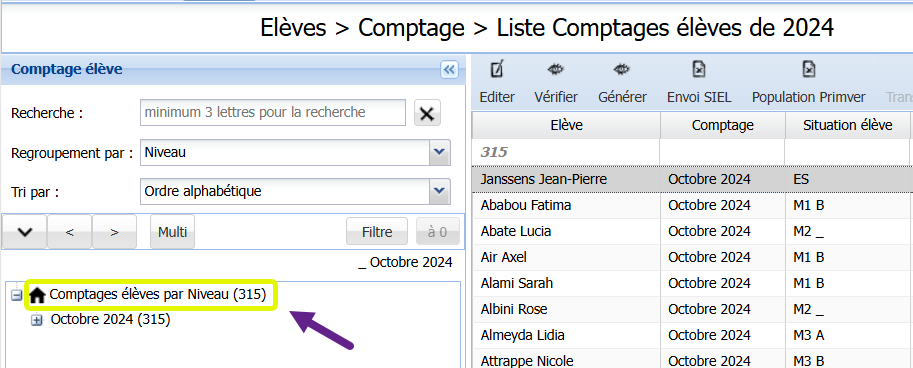Click the Population Primver file icon
The width and height of the screenshot is (913, 368).
pyautogui.click(x=809, y=70)
